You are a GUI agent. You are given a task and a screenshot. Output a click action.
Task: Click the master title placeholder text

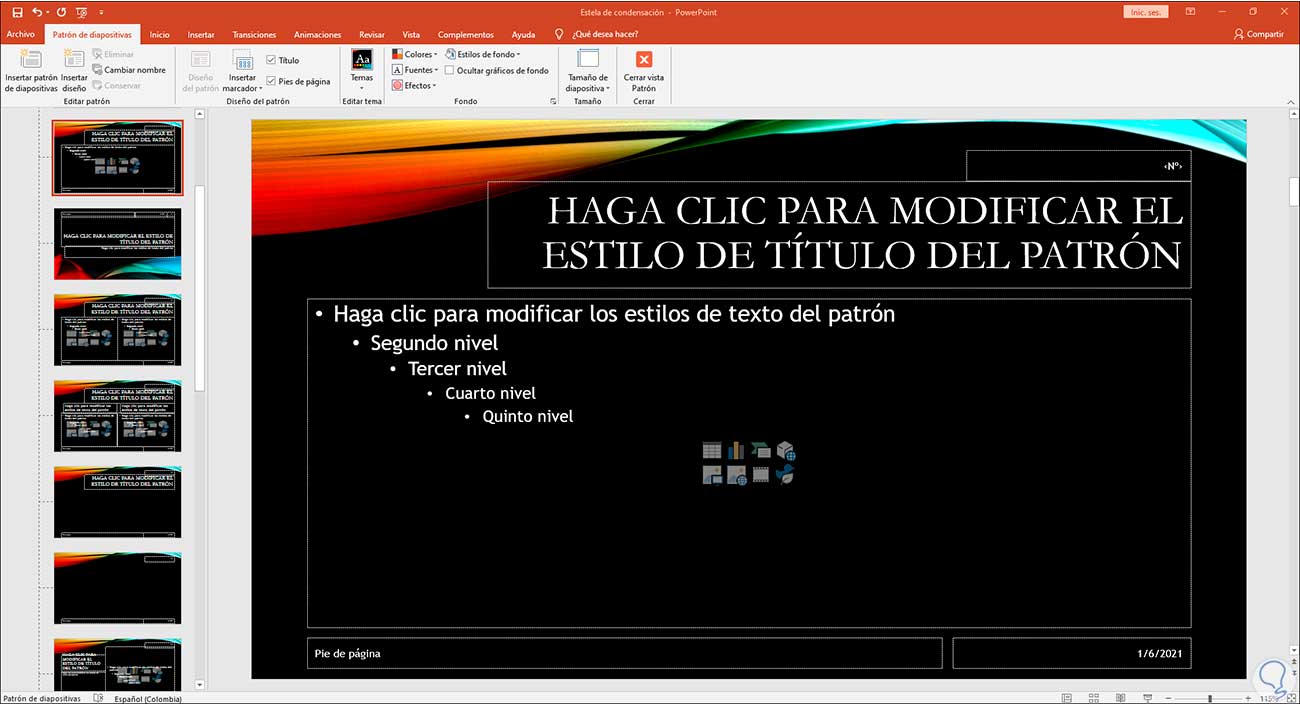(x=862, y=233)
